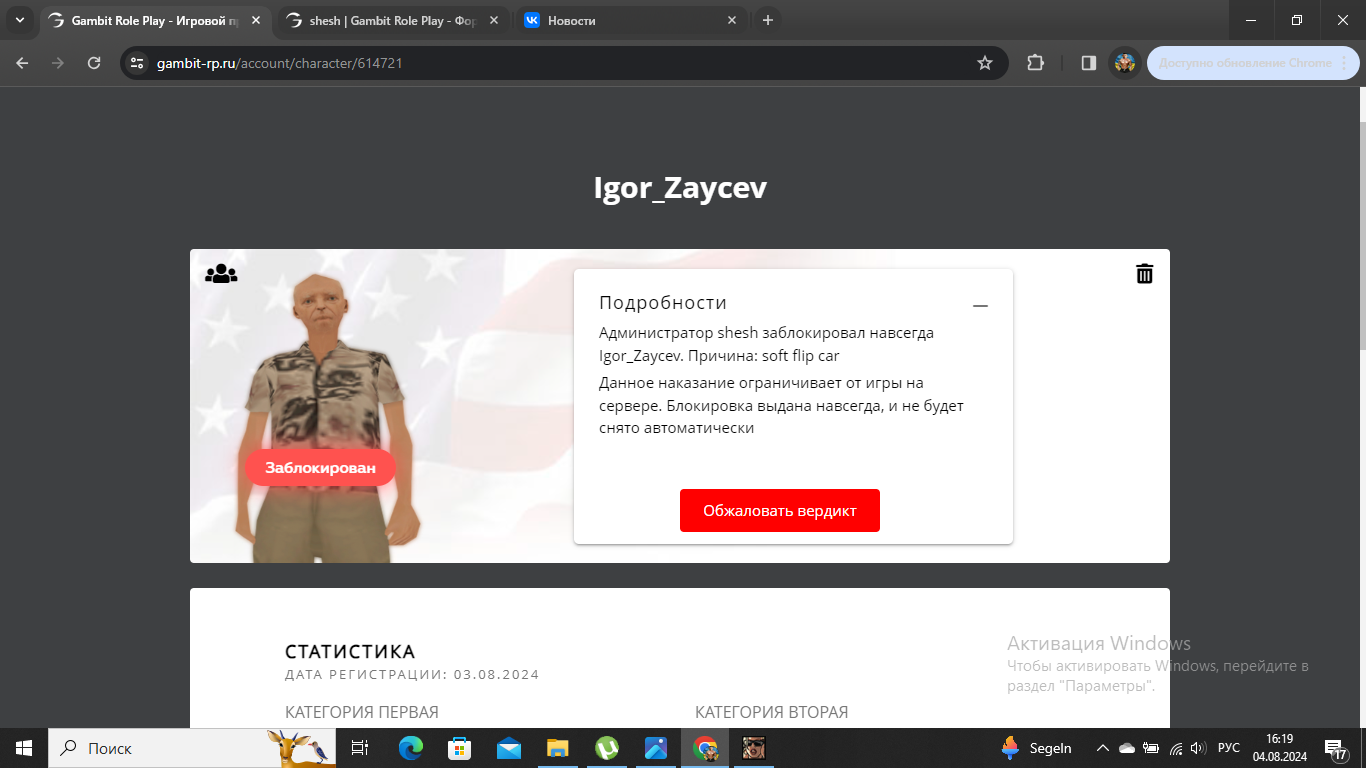1366x768 pixels.
Task: Click the Заблокирован status badge
Action: click(x=320, y=467)
